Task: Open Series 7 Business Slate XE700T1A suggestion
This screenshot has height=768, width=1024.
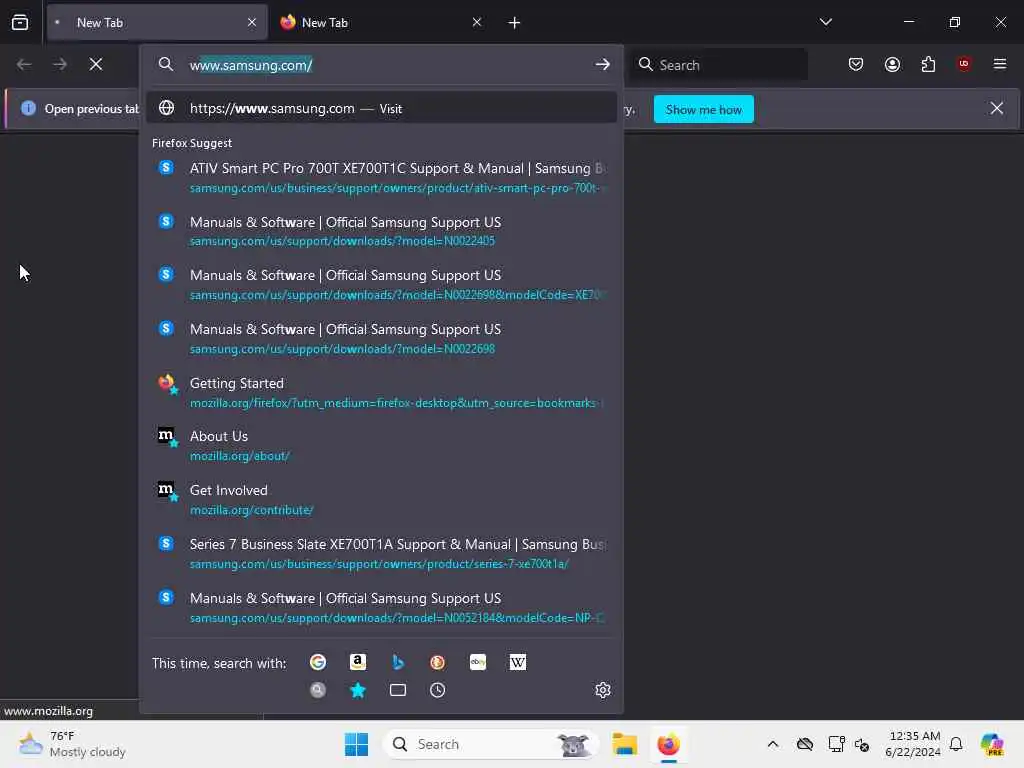Action: pos(381,554)
